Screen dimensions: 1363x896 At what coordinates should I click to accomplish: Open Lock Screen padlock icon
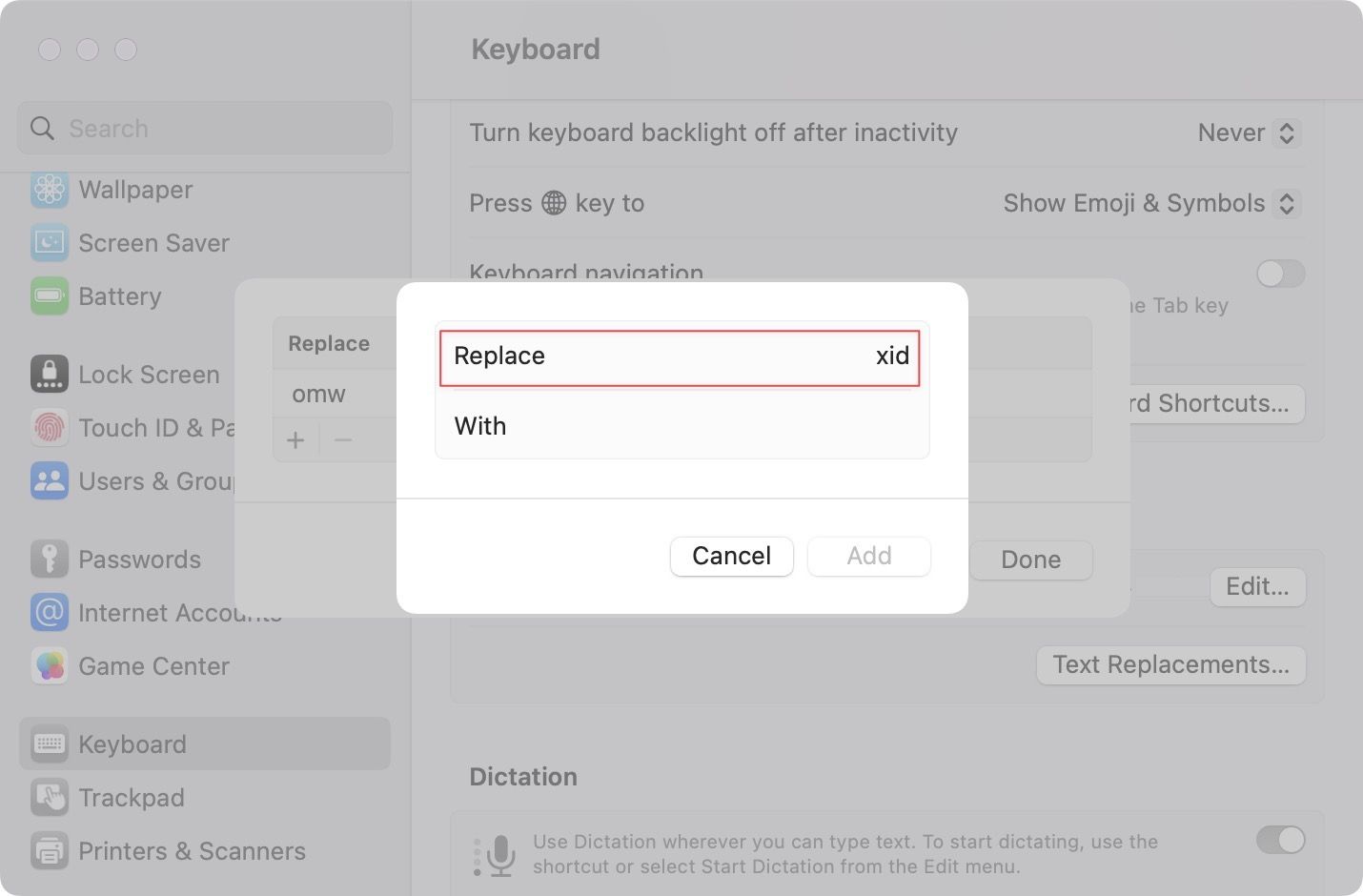pyautogui.click(x=50, y=375)
